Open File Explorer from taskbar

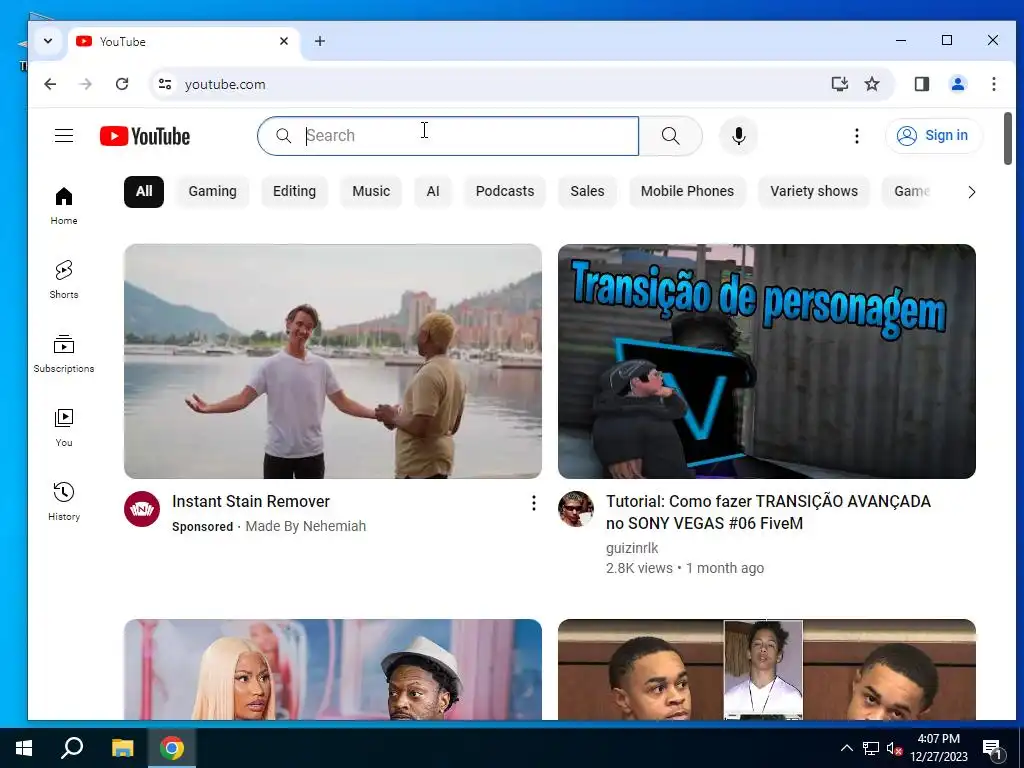(122, 748)
